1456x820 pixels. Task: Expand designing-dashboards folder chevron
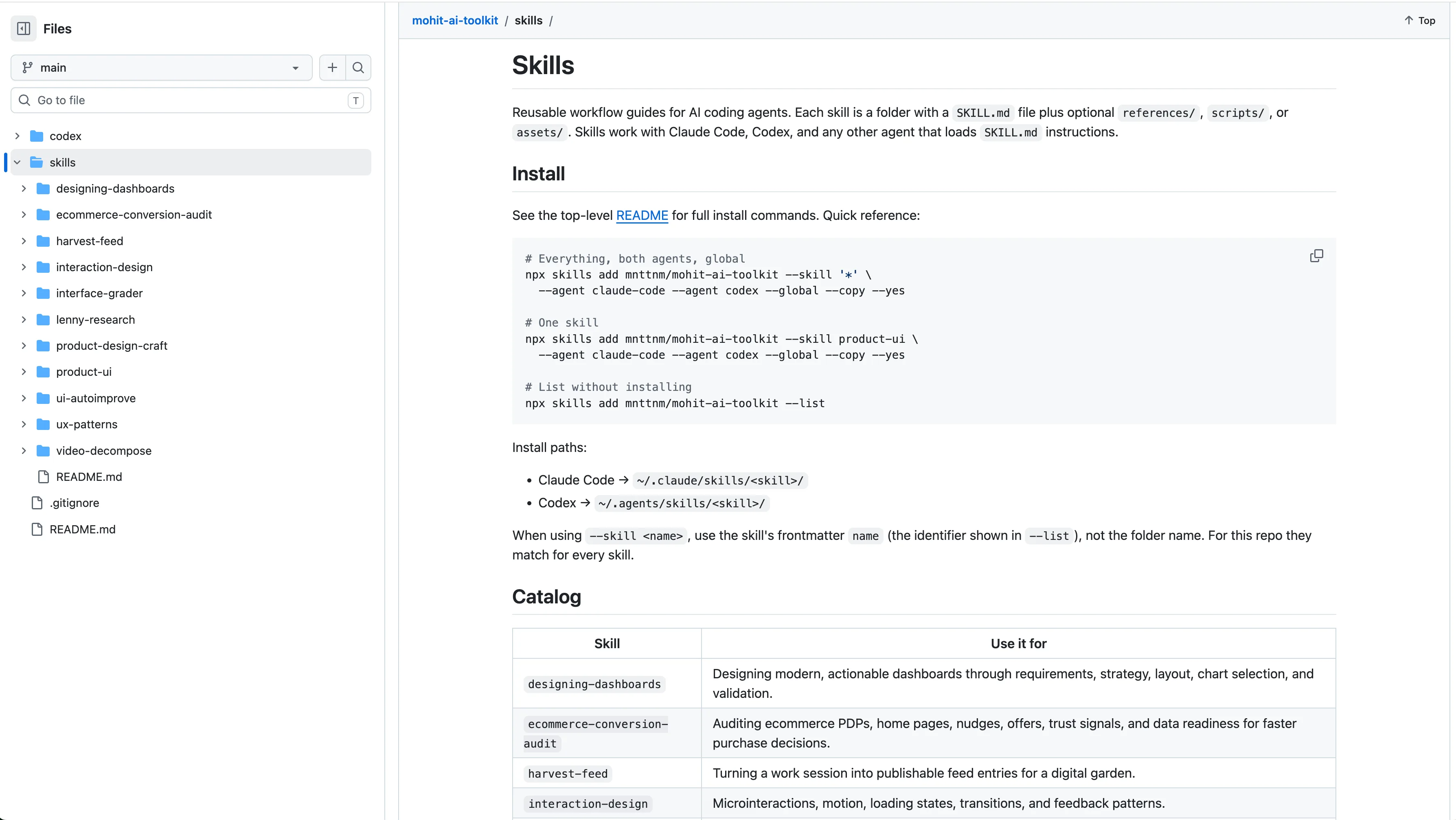[24, 188]
